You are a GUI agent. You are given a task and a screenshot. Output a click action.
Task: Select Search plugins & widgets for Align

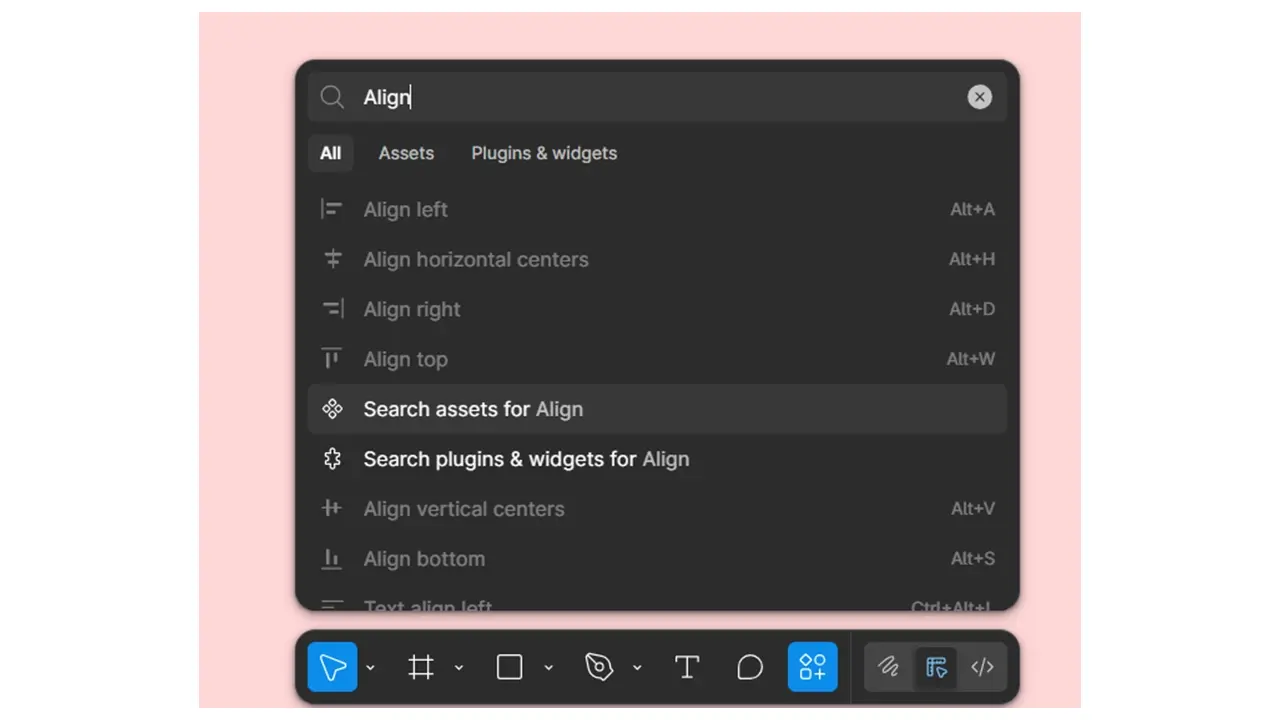657,459
